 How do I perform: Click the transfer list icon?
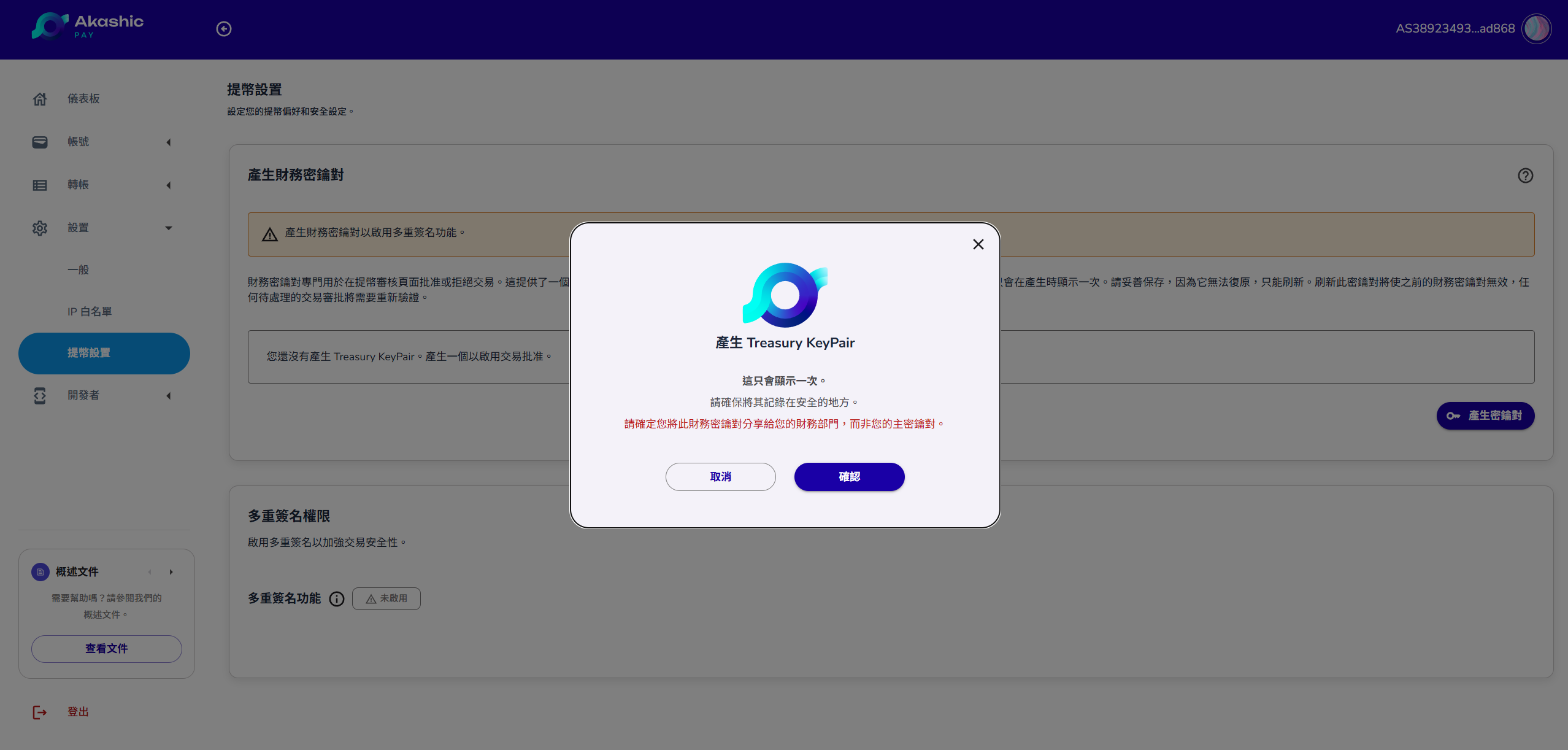click(x=40, y=185)
